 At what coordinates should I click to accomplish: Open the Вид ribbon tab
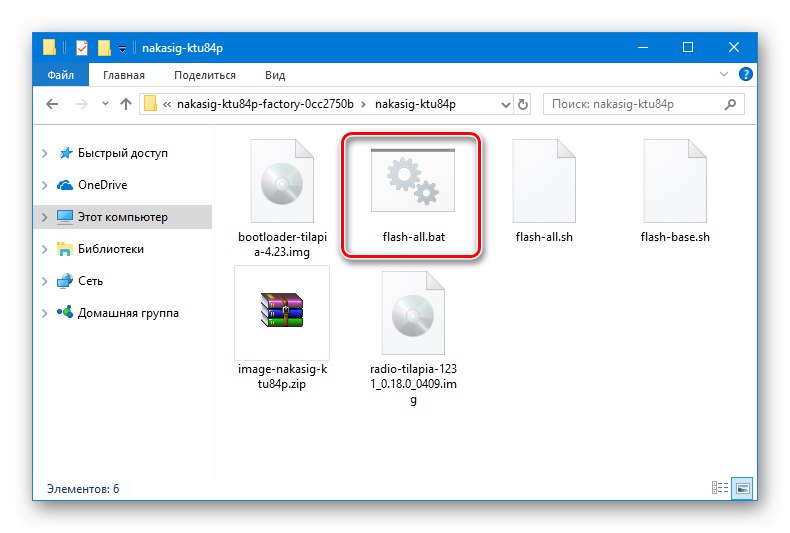tap(275, 75)
